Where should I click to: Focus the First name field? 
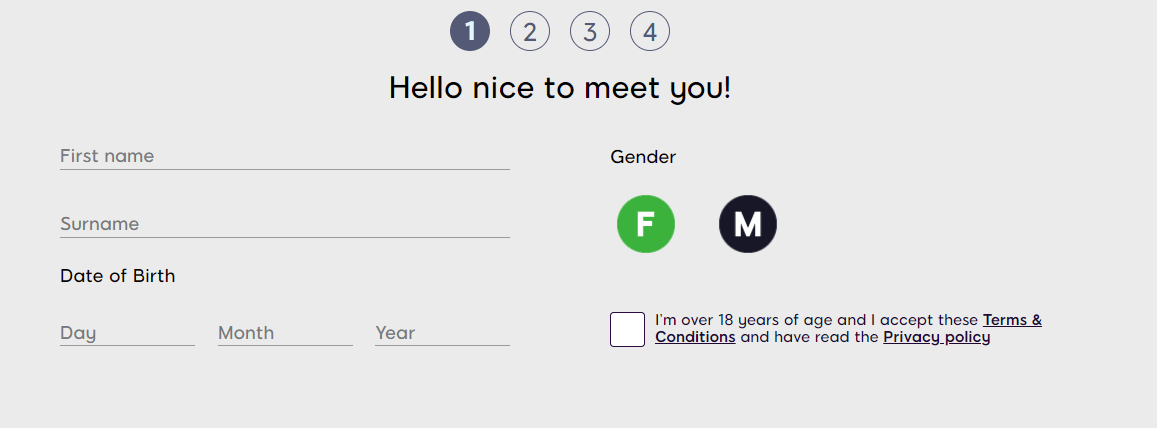coord(284,156)
